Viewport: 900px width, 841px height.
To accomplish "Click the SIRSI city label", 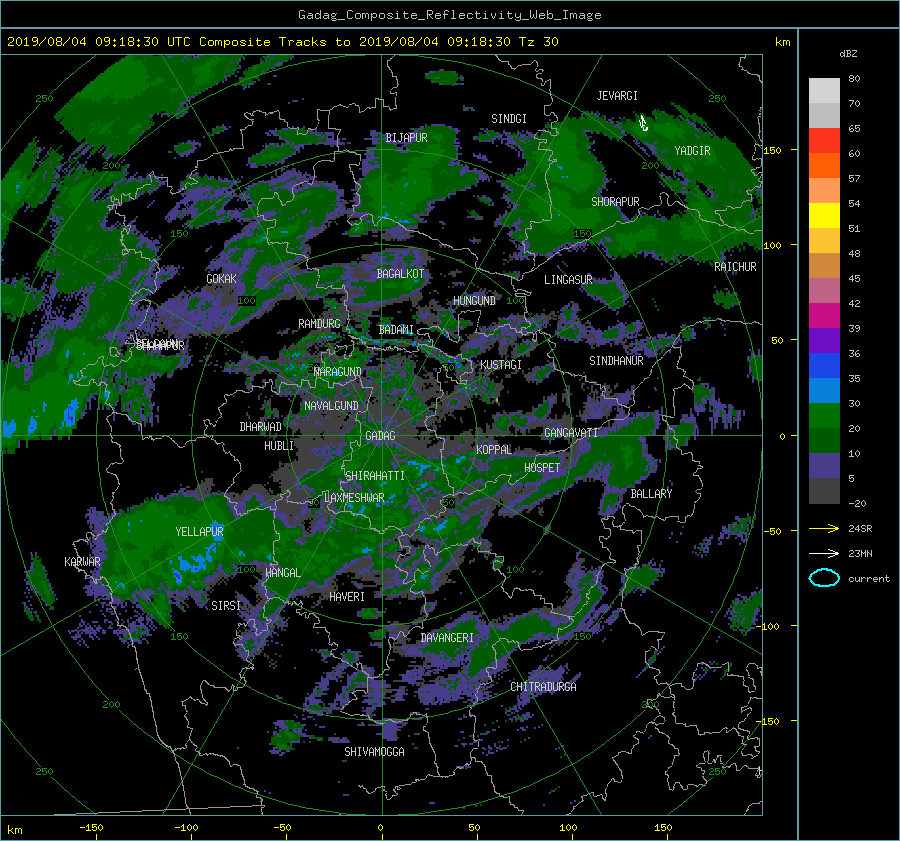I will [x=226, y=606].
